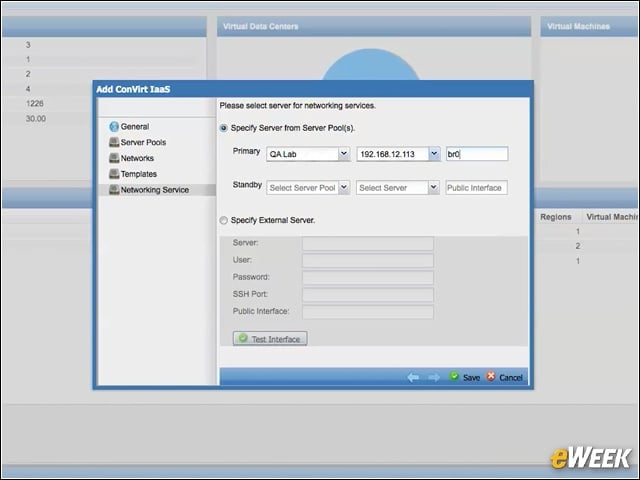The height and width of the screenshot is (480, 640).
Task: Click the Test Interface button
Action: pyautogui.click(x=270, y=338)
